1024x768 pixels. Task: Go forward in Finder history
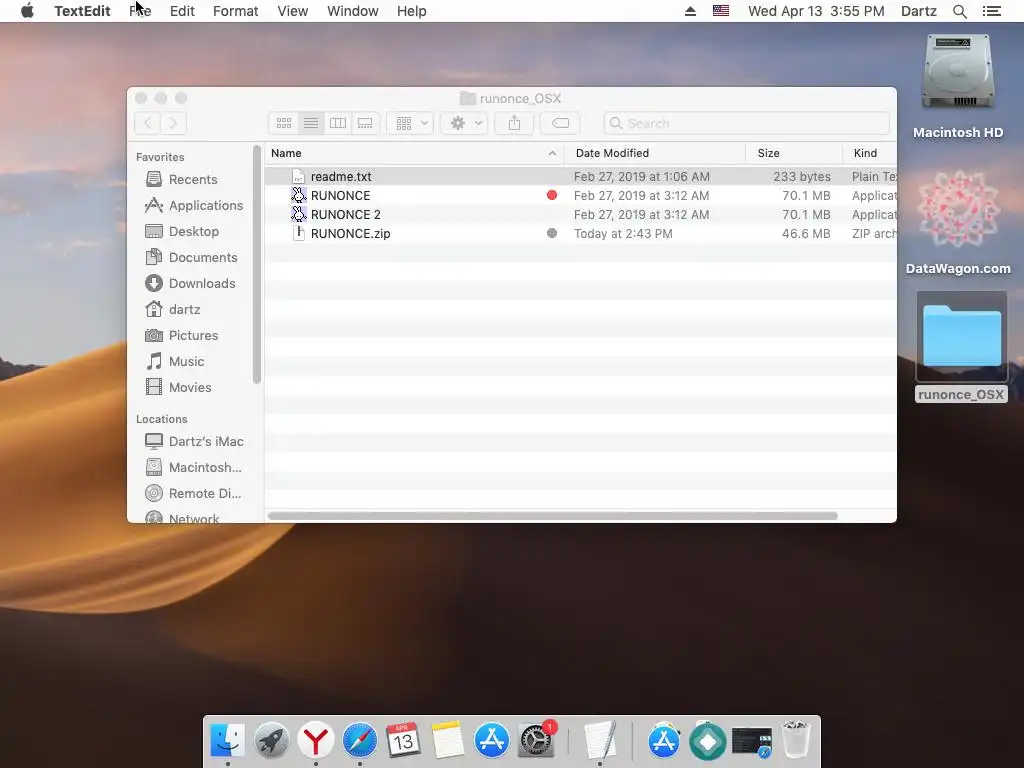click(x=174, y=123)
